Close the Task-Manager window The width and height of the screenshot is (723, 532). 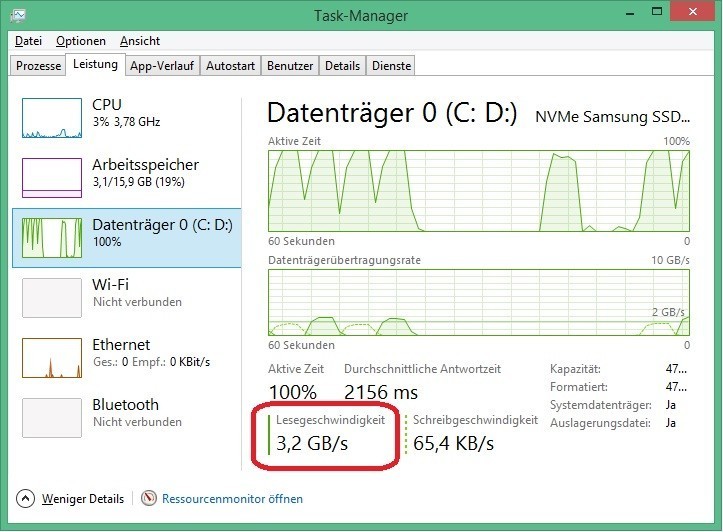point(693,12)
